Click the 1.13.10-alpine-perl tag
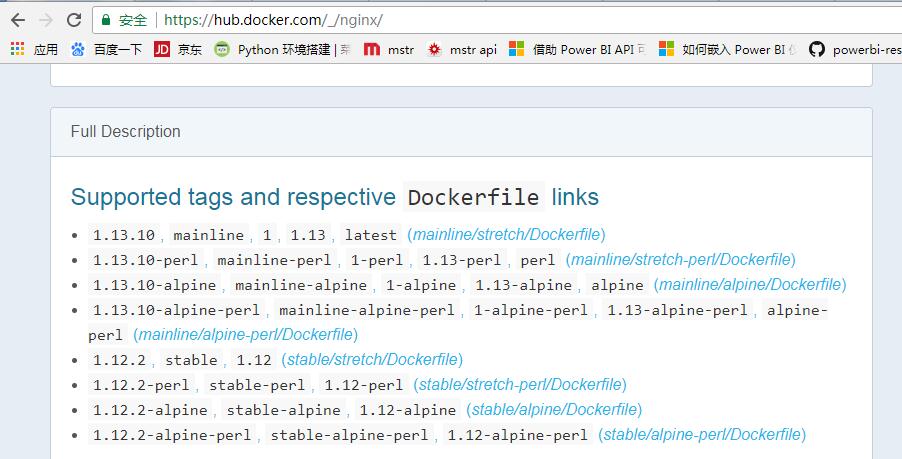Image resolution: width=902 pixels, height=459 pixels. tap(177, 311)
